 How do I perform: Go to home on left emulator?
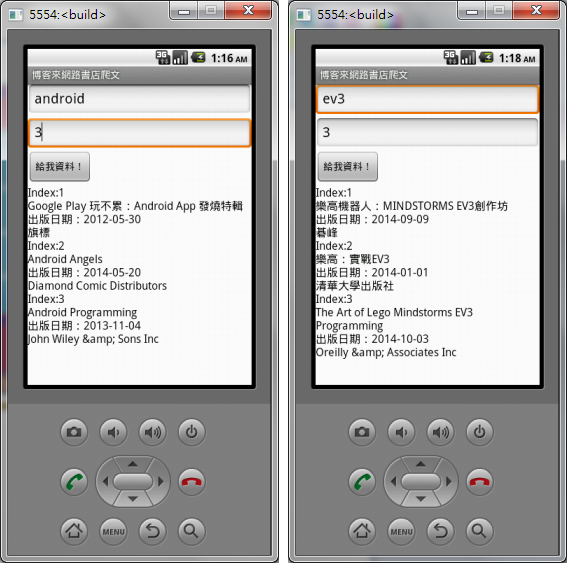(x=74, y=531)
